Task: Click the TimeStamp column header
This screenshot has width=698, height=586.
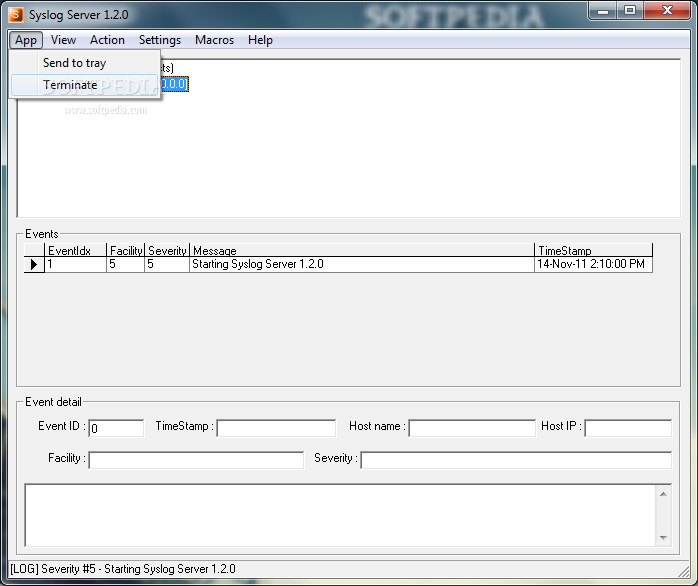Action: 593,250
